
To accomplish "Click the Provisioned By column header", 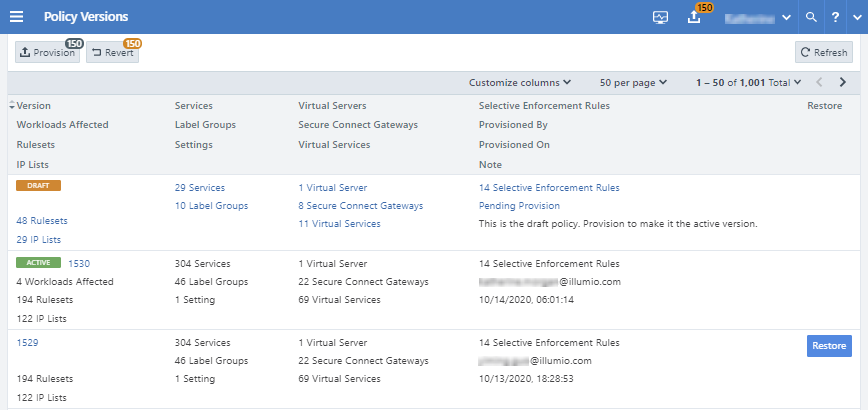I will click(513, 124).
